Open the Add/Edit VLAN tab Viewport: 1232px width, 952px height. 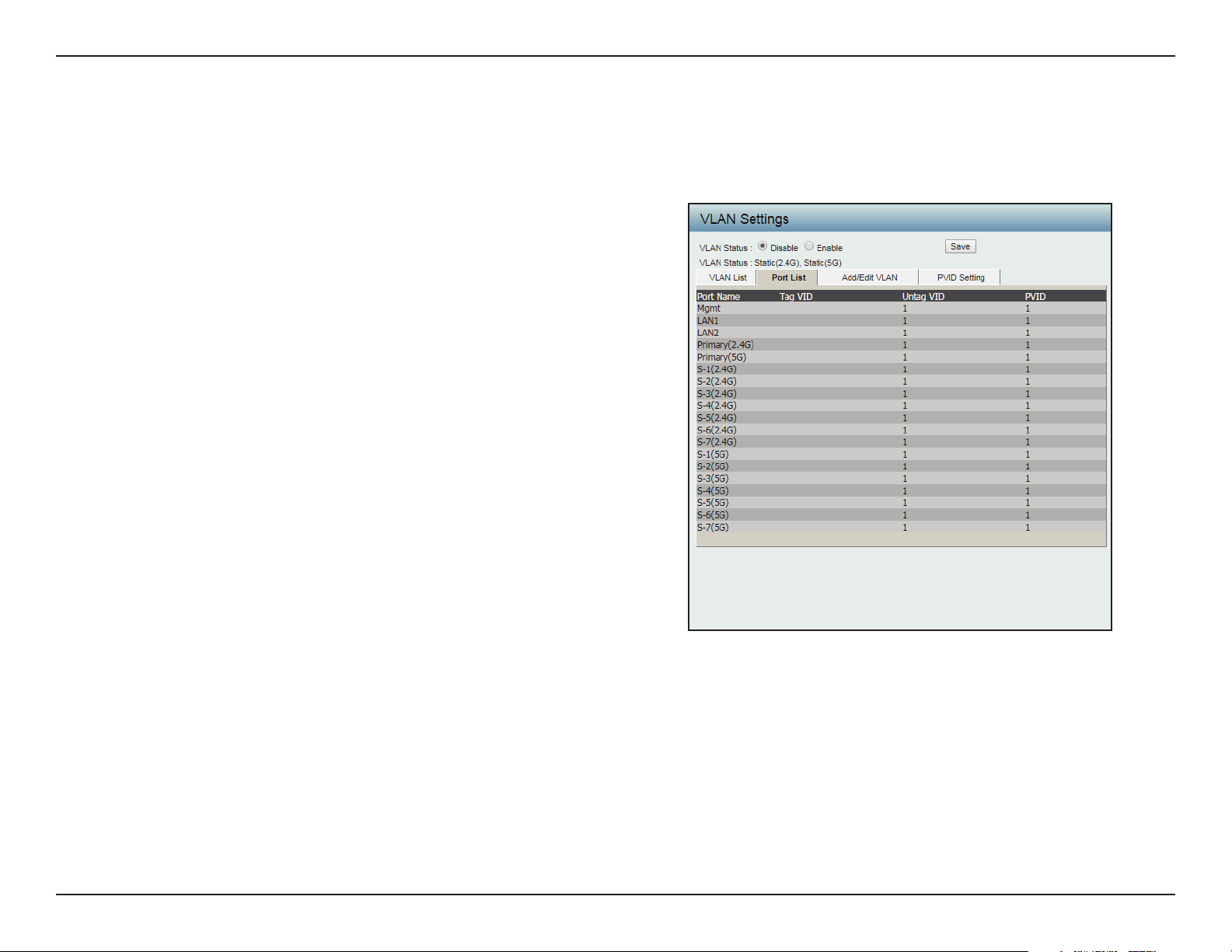tap(869, 277)
